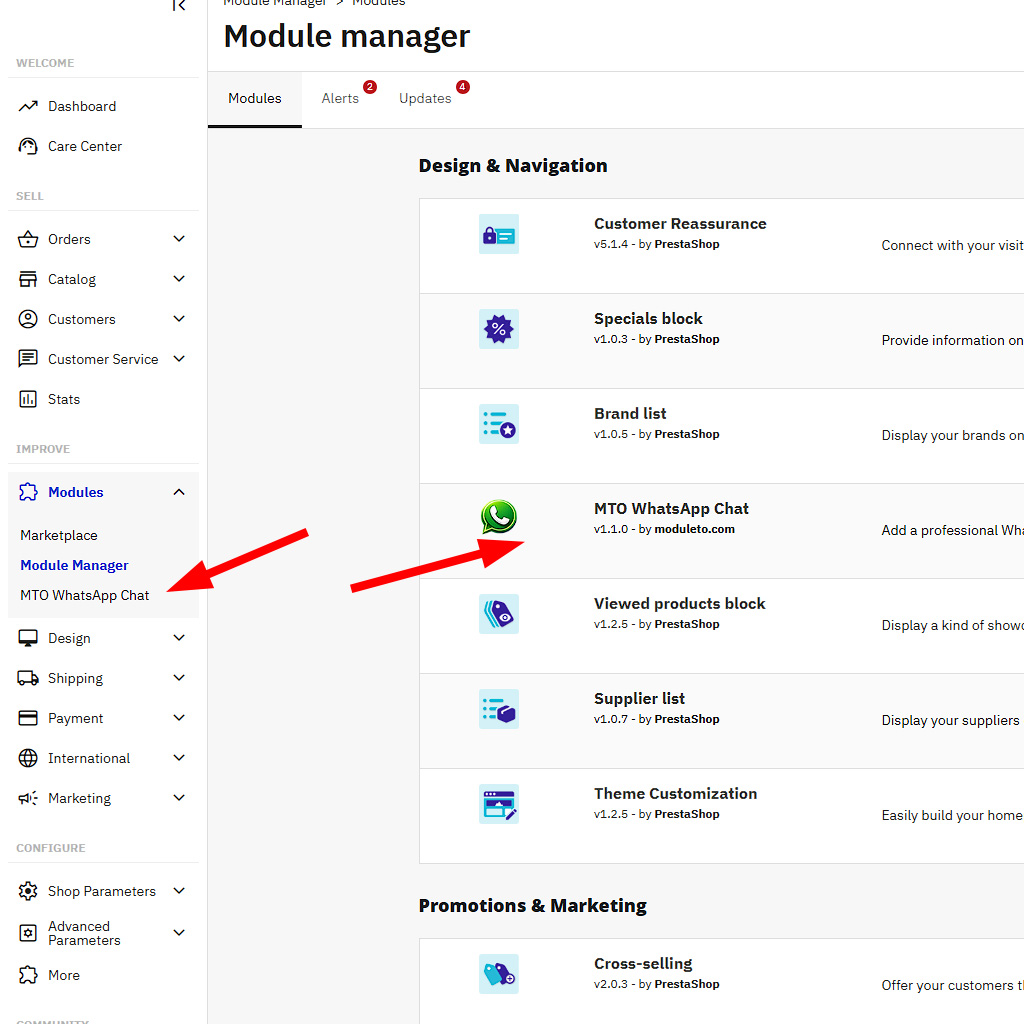Click the Customer Reassurance module icon
1024x1024 pixels.
pyautogui.click(x=498, y=234)
